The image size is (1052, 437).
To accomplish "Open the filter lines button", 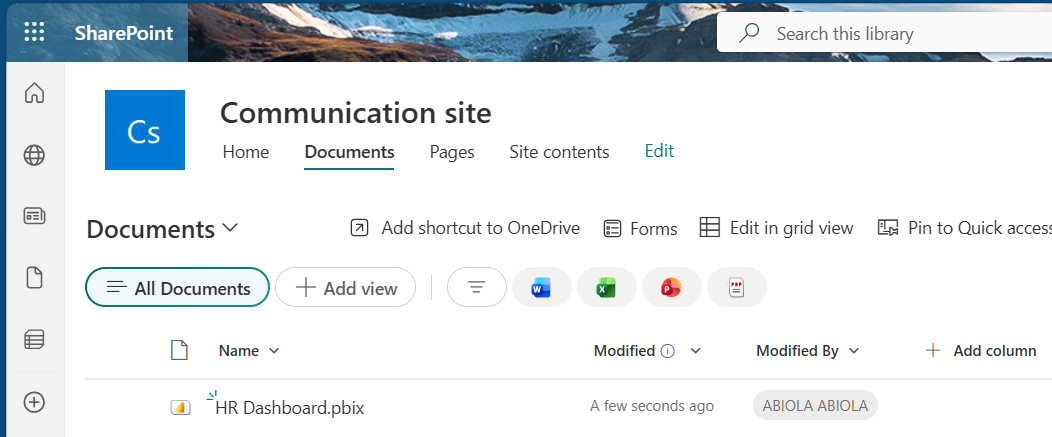I will click(x=476, y=287).
